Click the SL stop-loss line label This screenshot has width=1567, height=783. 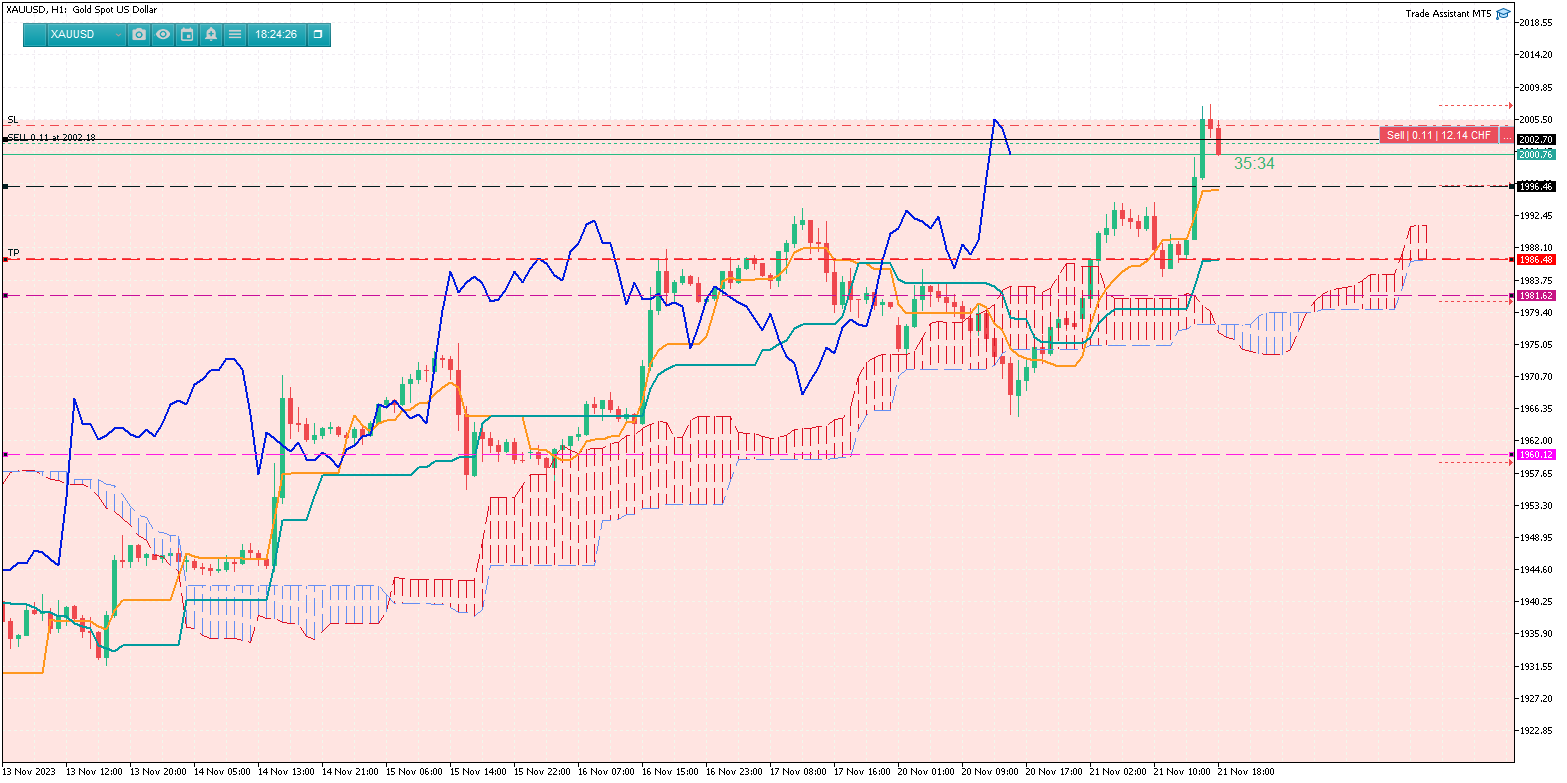13,120
